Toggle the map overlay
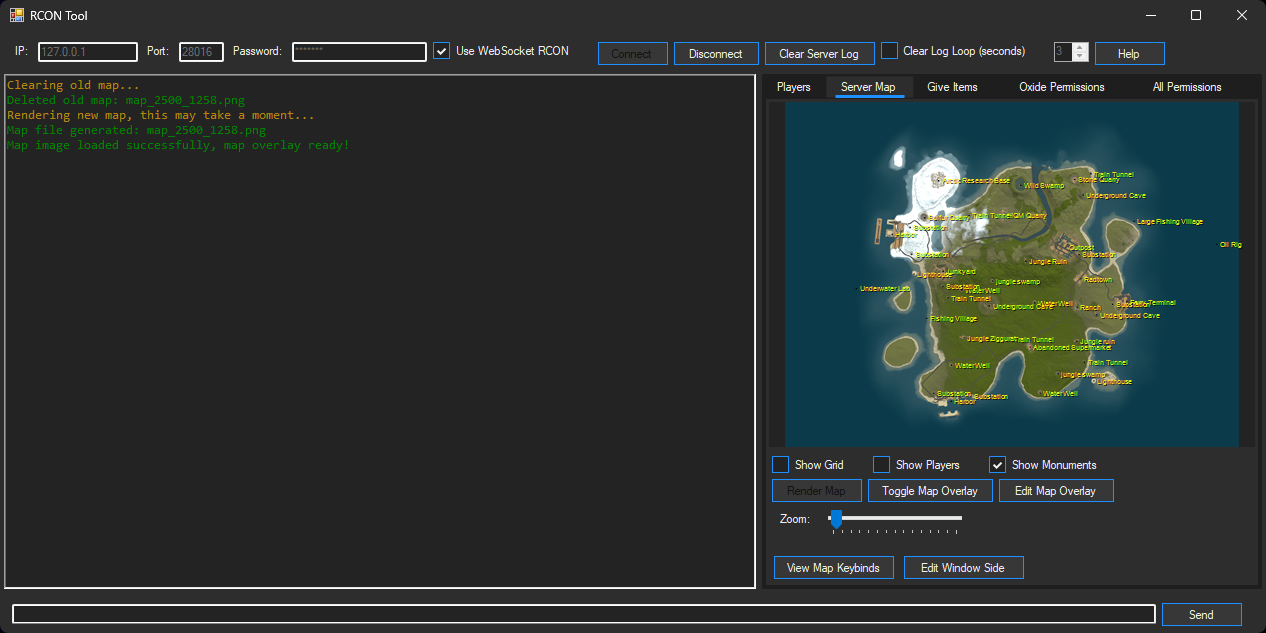The width and height of the screenshot is (1266, 633). point(930,490)
